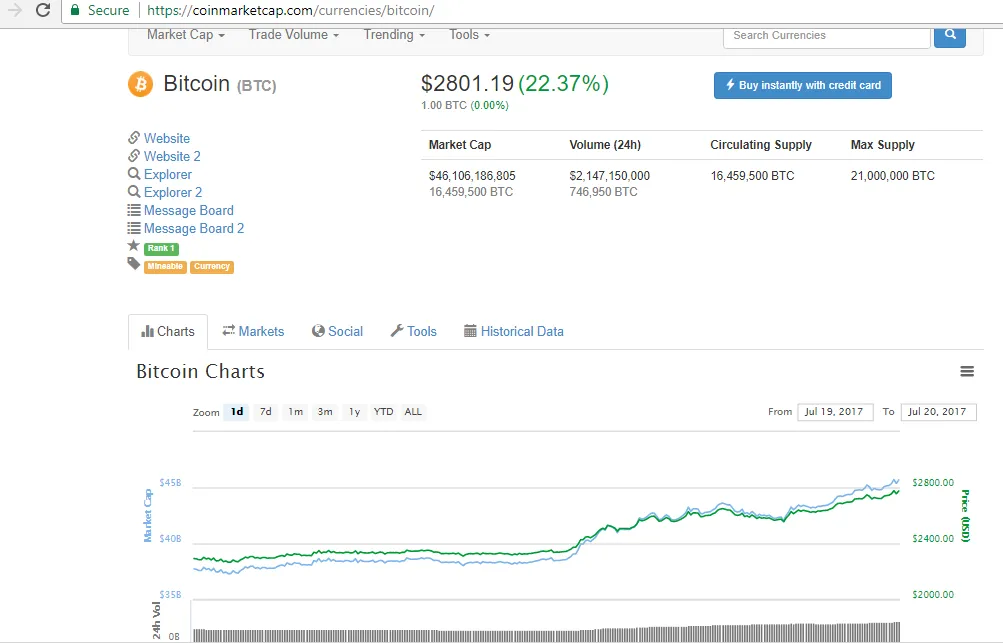The height and width of the screenshot is (643, 1003).
Task: Set chart zoom to ALL
Action: 413,411
